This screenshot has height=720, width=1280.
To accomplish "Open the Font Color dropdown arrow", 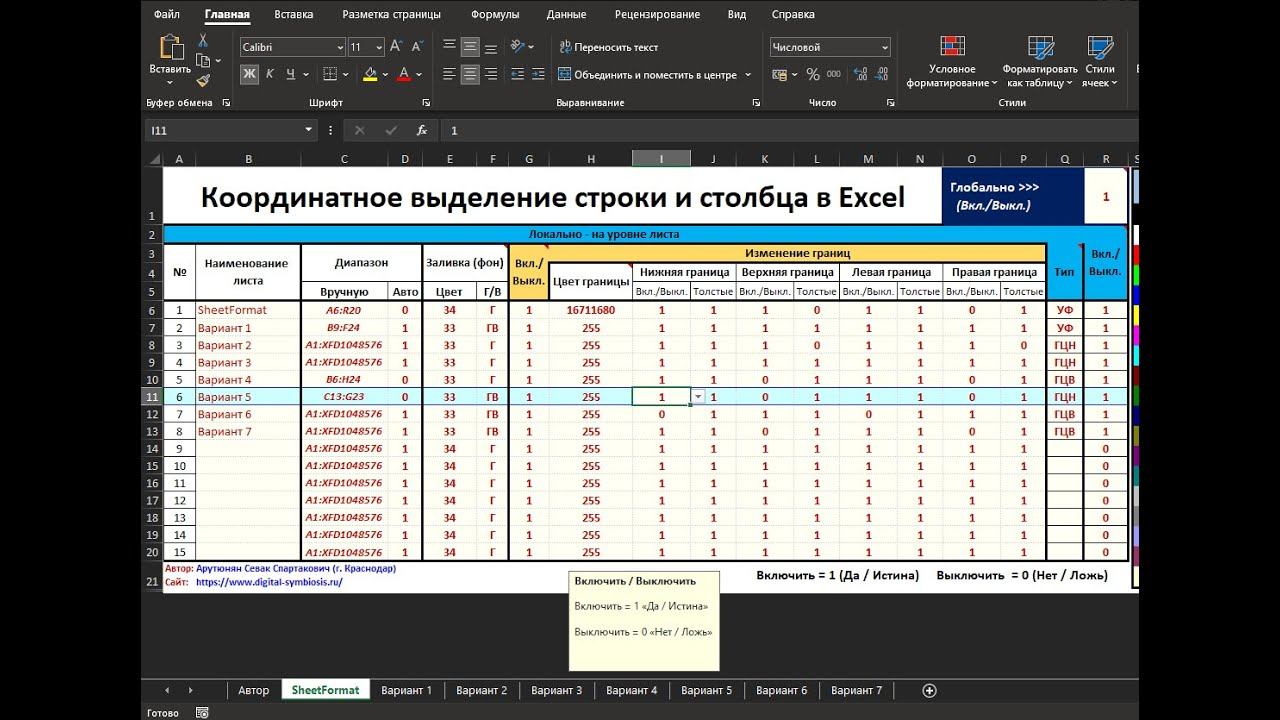I will tap(419, 74).
